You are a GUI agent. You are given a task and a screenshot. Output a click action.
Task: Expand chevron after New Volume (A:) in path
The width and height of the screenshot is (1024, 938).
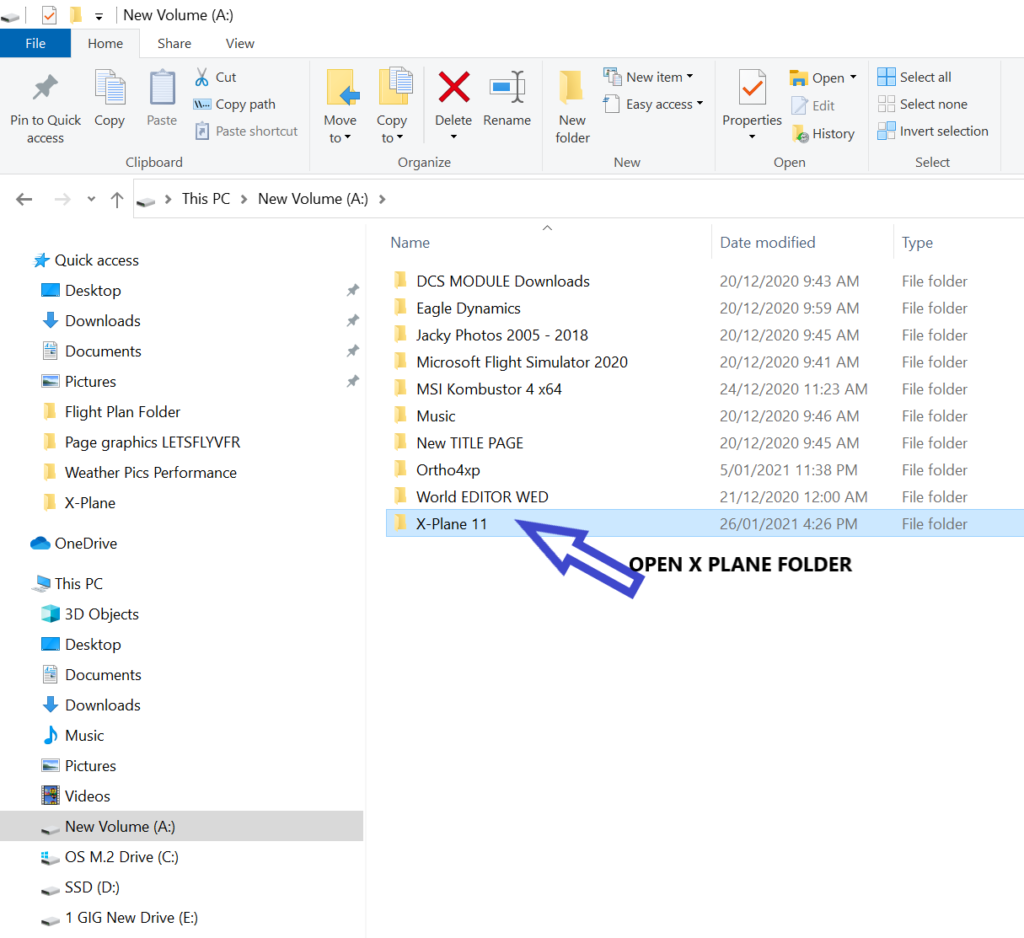382,199
